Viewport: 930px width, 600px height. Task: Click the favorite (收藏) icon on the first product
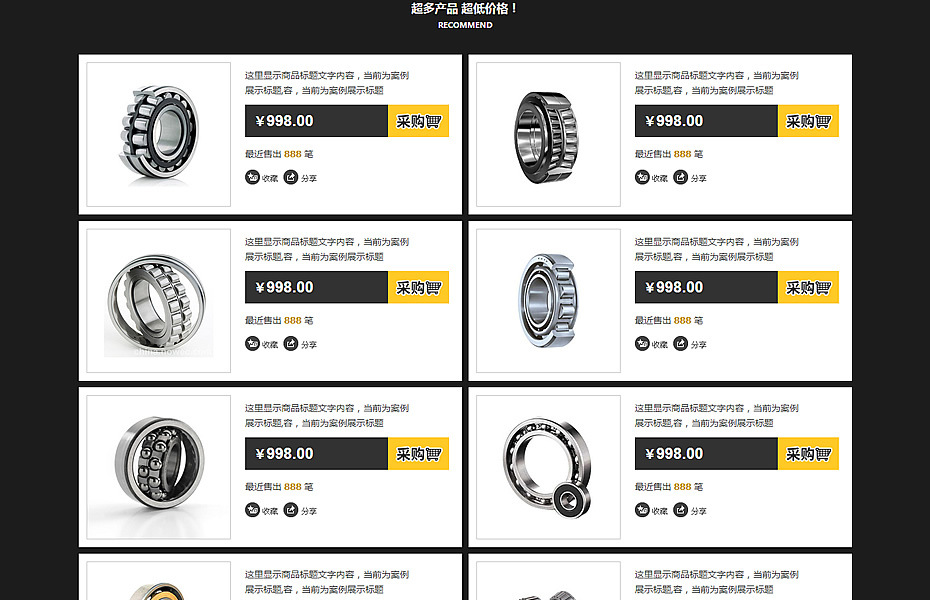(x=253, y=177)
